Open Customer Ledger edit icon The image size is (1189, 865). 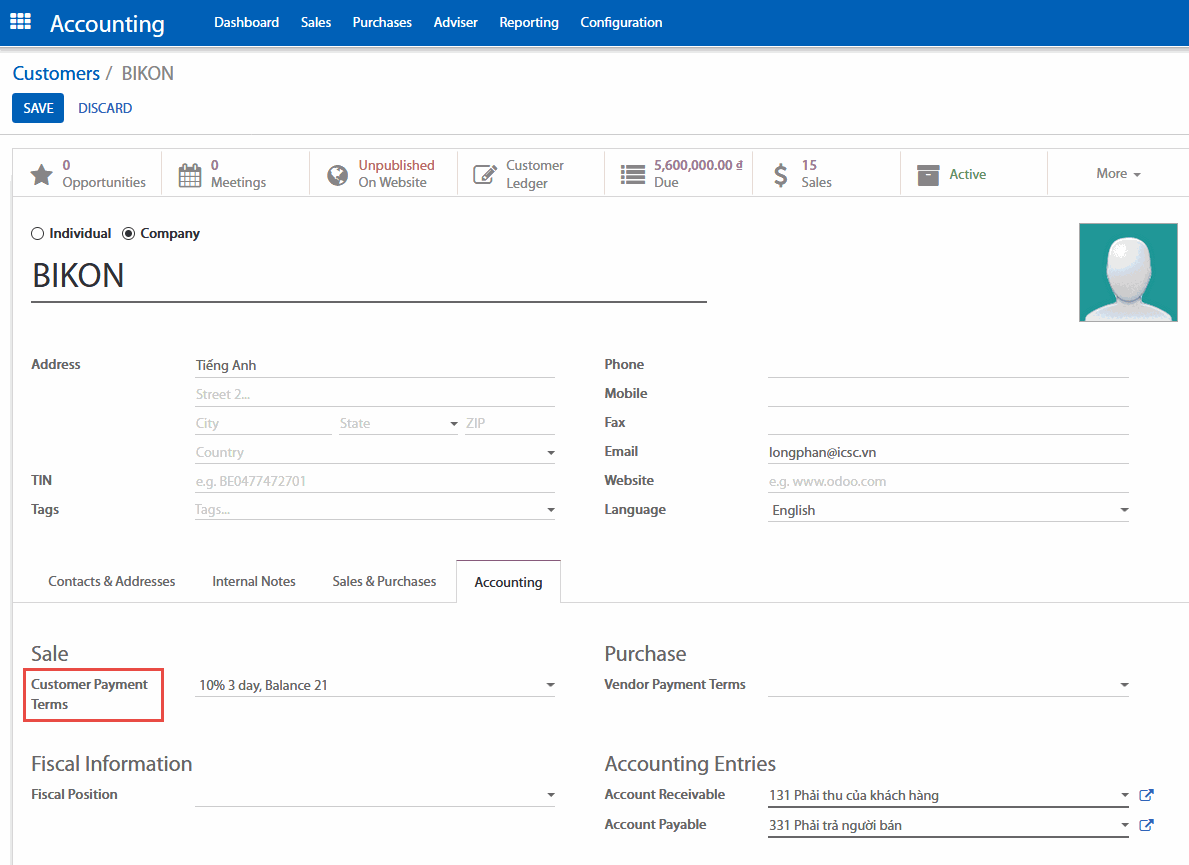[485, 175]
